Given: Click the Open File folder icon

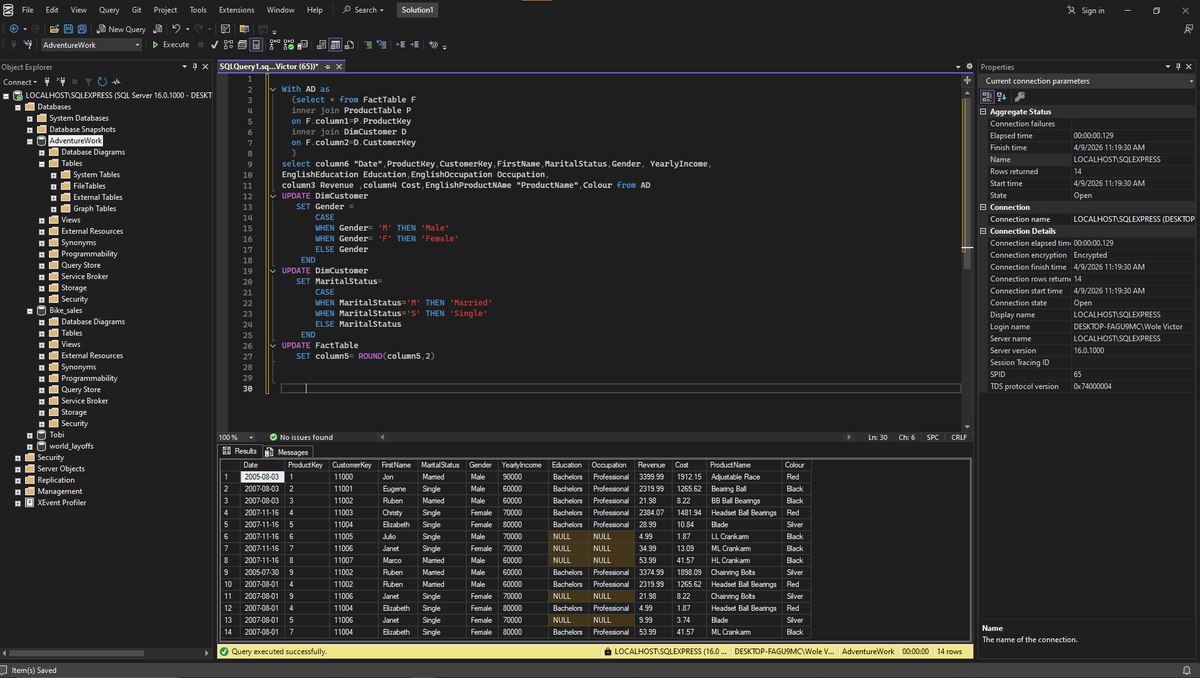Looking at the screenshot, I should pyautogui.click(x=54, y=29).
